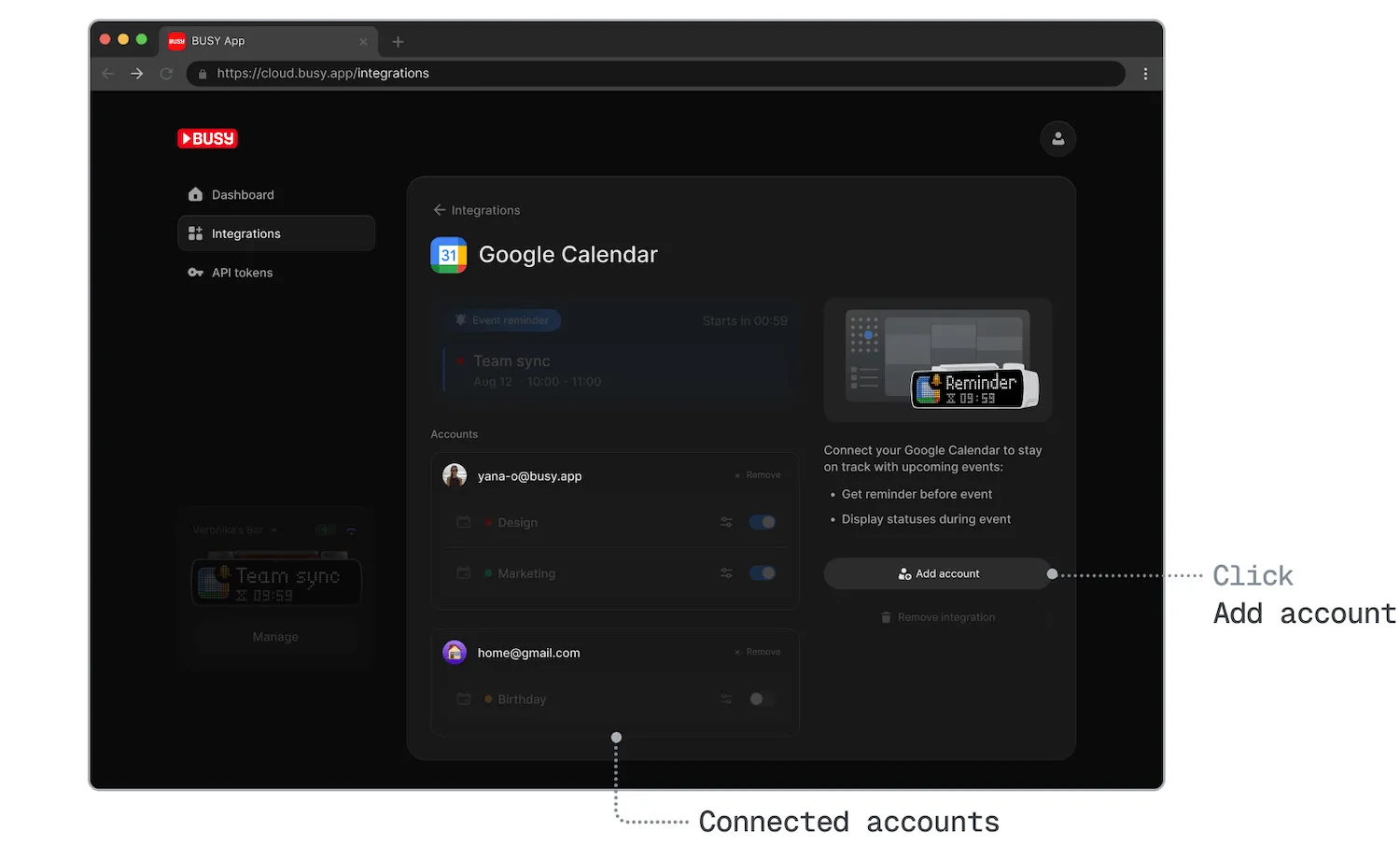Disable the Design calendar toggle

pos(763,522)
